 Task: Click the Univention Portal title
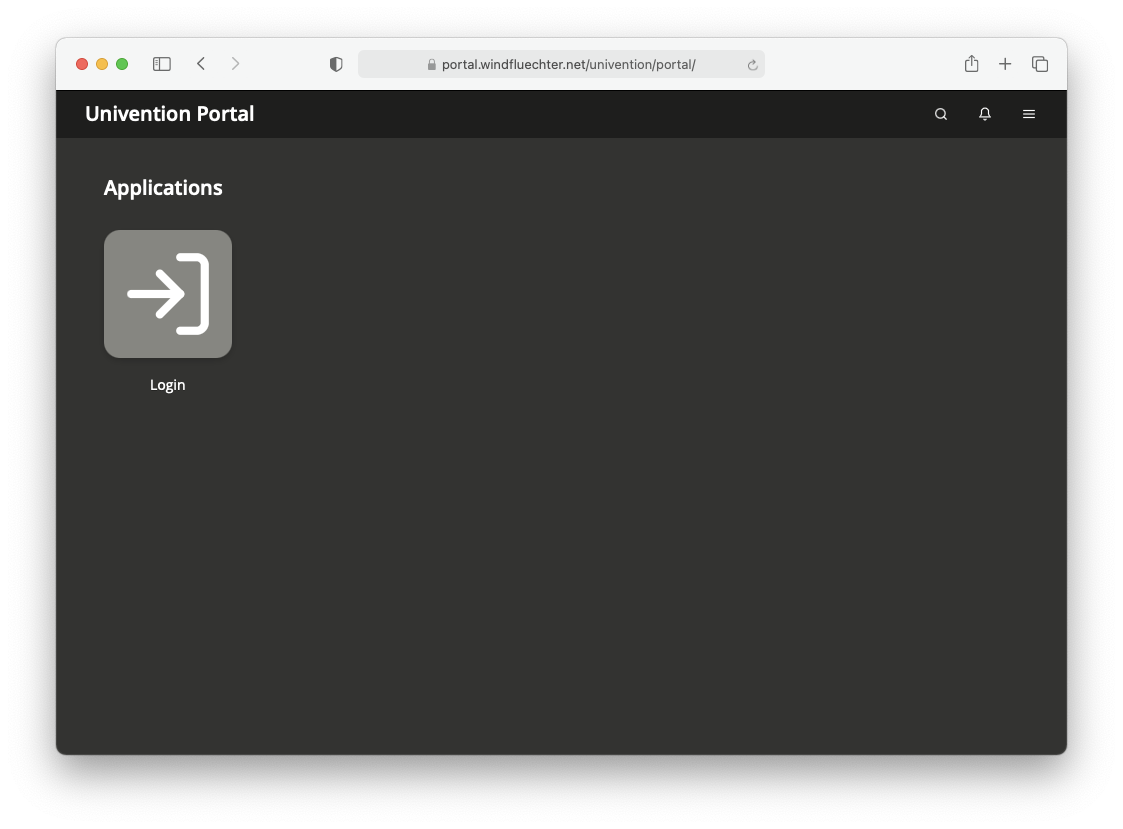click(x=170, y=114)
